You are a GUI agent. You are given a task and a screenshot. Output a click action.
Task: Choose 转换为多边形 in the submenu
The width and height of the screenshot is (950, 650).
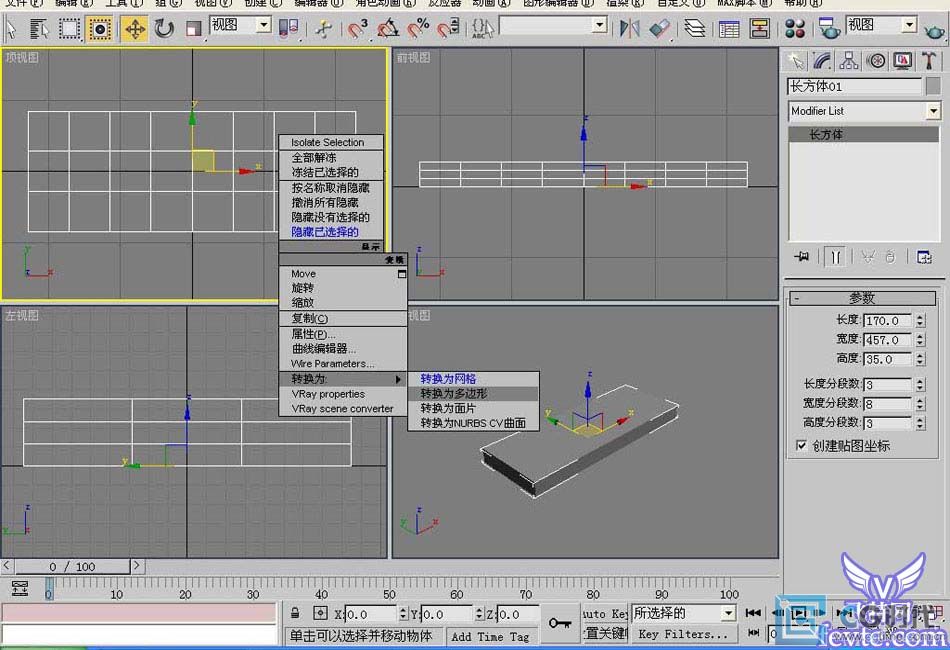(x=473, y=394)
